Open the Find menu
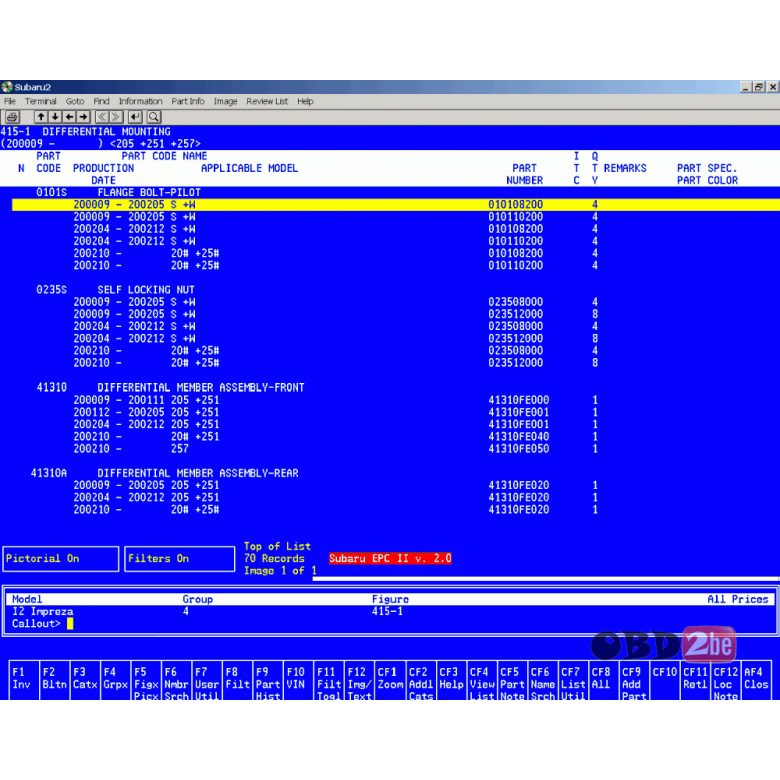This screenshot has width=780, height=780. click(x=101, y=101)
